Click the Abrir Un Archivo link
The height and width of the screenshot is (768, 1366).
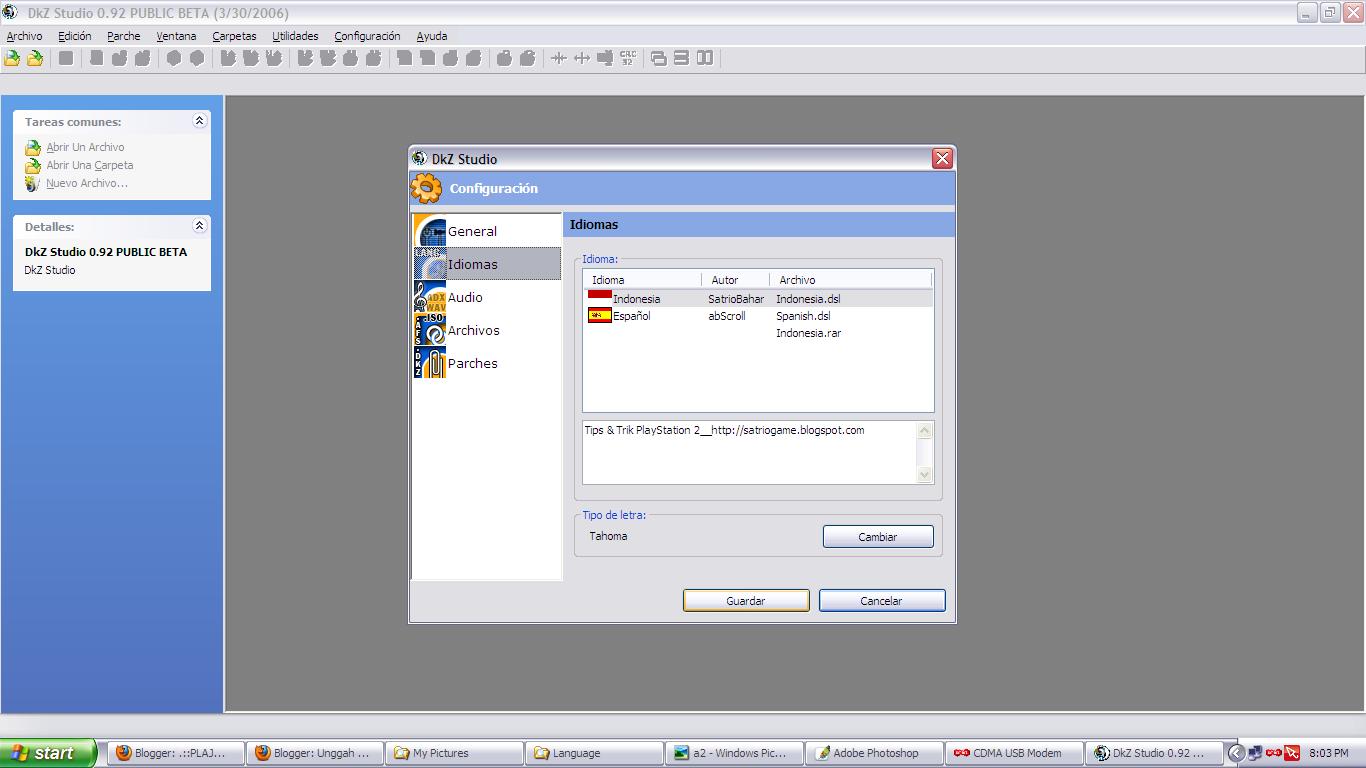(85, 147)
